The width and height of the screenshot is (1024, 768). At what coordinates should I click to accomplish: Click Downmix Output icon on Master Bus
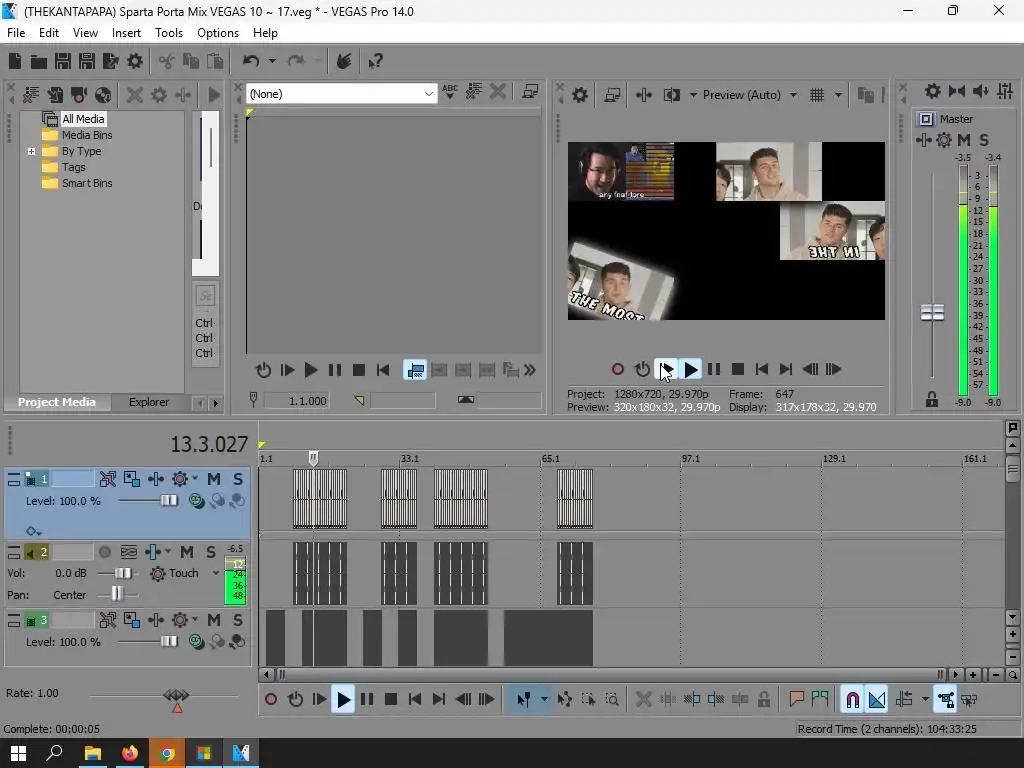click(957, 91)
